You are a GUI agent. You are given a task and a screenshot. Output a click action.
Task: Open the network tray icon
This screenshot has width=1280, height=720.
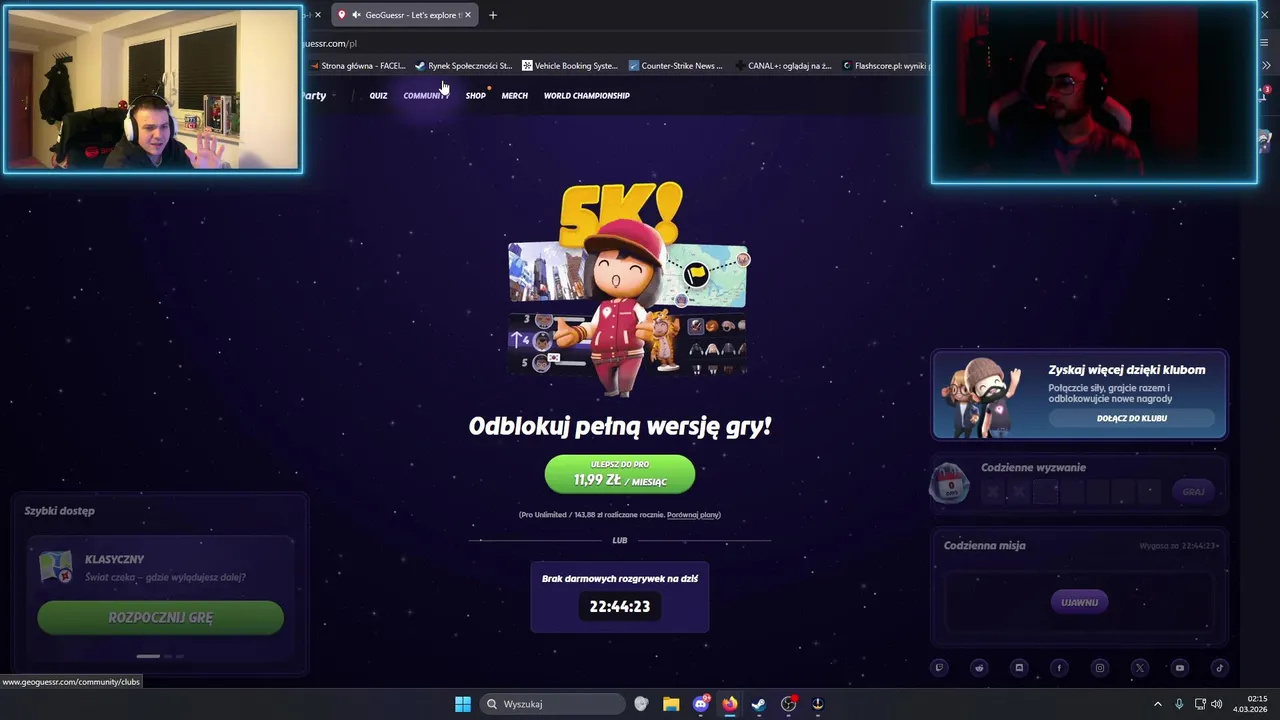tap(1200, 704)
